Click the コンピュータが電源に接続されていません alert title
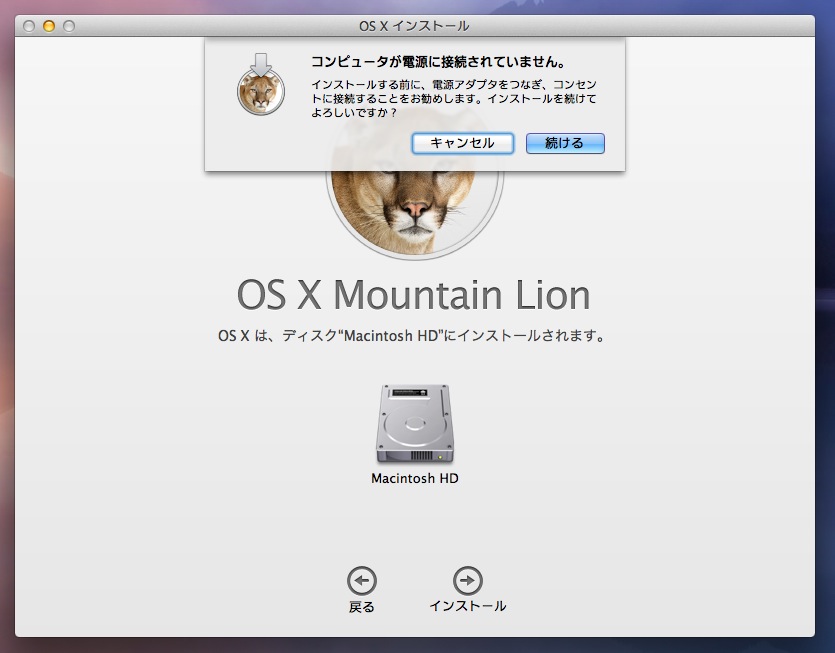This screenshot has width=835, height=653. click(438, 62)
